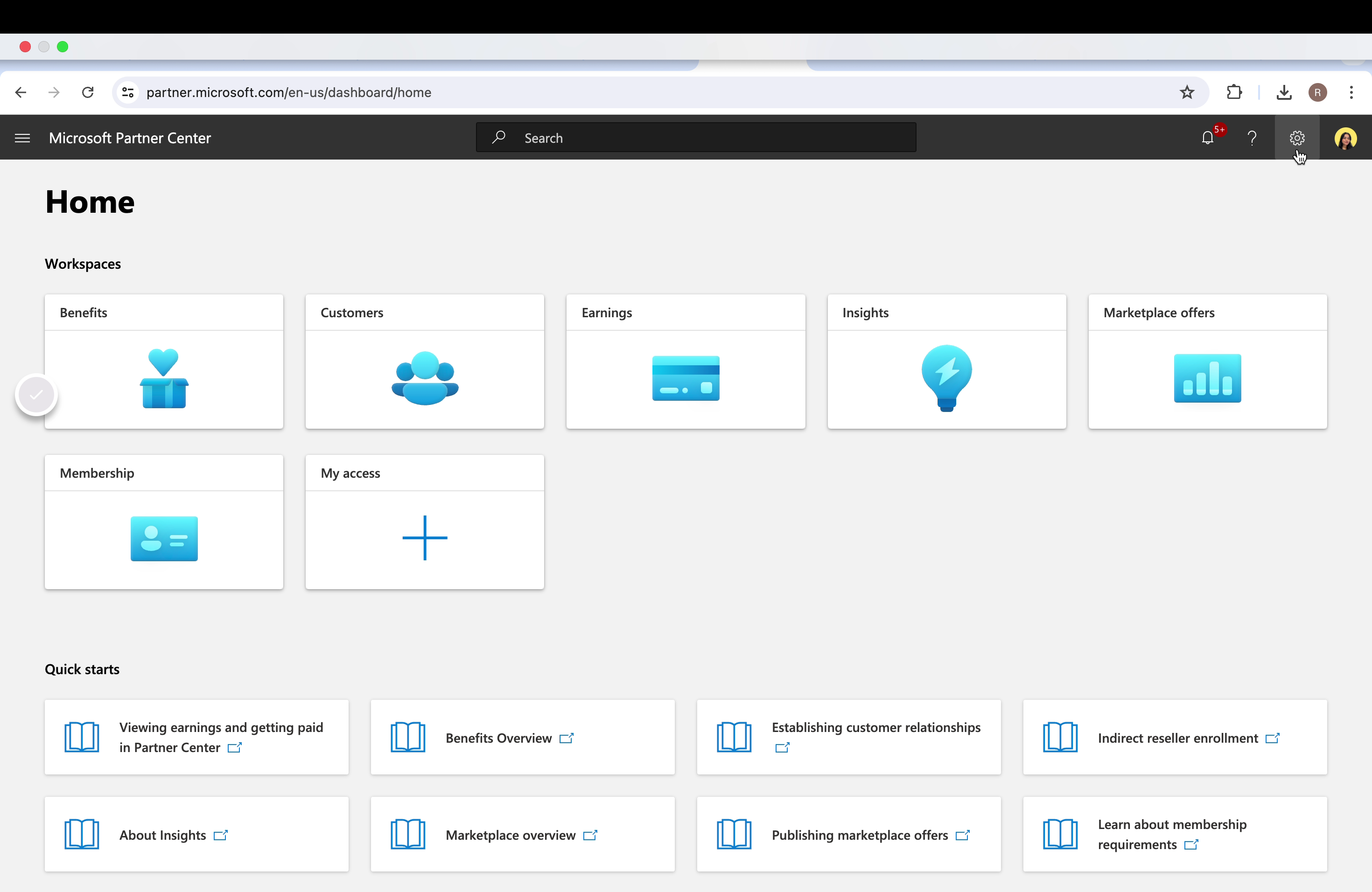Open the My access workspace title

click(x=350, y=473)
